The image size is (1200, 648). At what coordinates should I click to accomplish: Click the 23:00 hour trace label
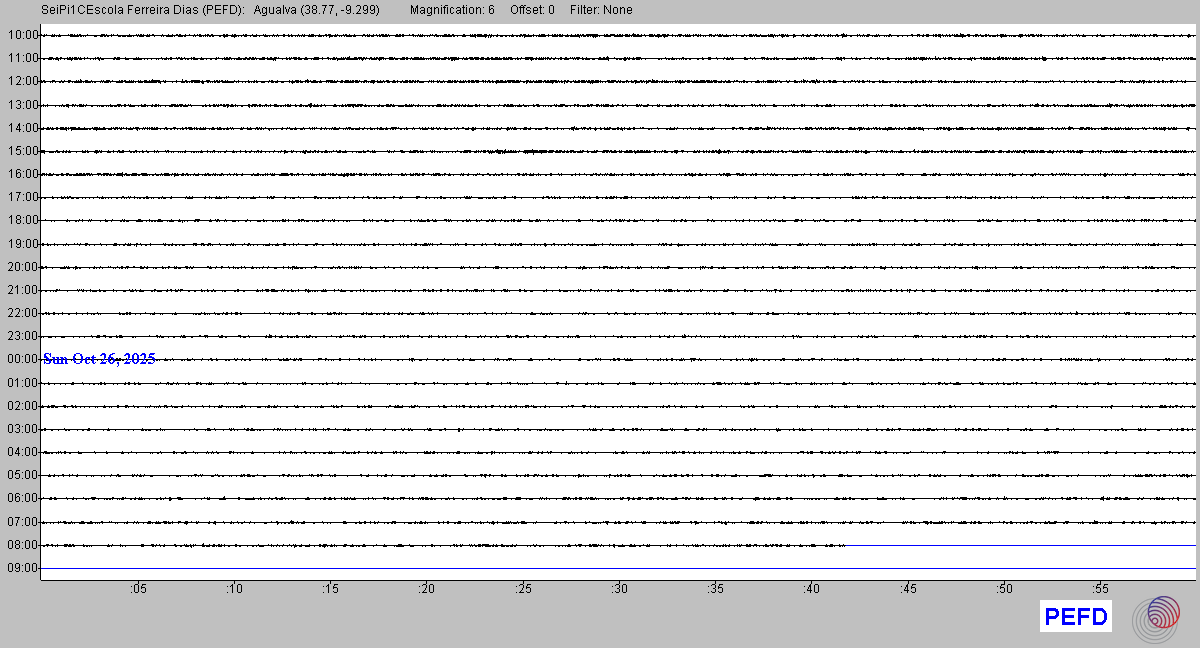tap(22, 336)
